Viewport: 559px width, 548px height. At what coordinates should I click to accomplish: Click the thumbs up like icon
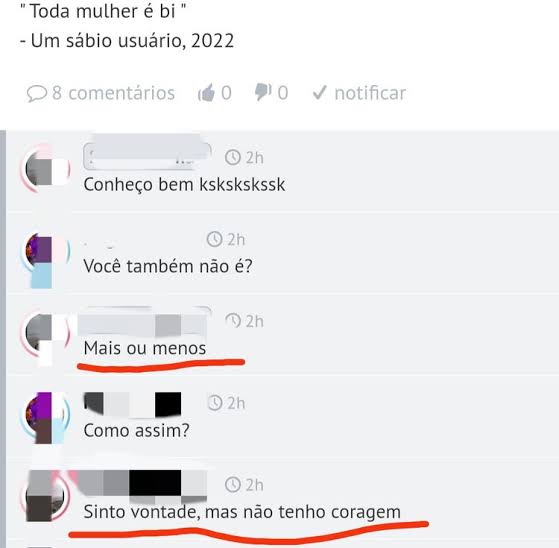pyautogui.click(x=206, y=93)
